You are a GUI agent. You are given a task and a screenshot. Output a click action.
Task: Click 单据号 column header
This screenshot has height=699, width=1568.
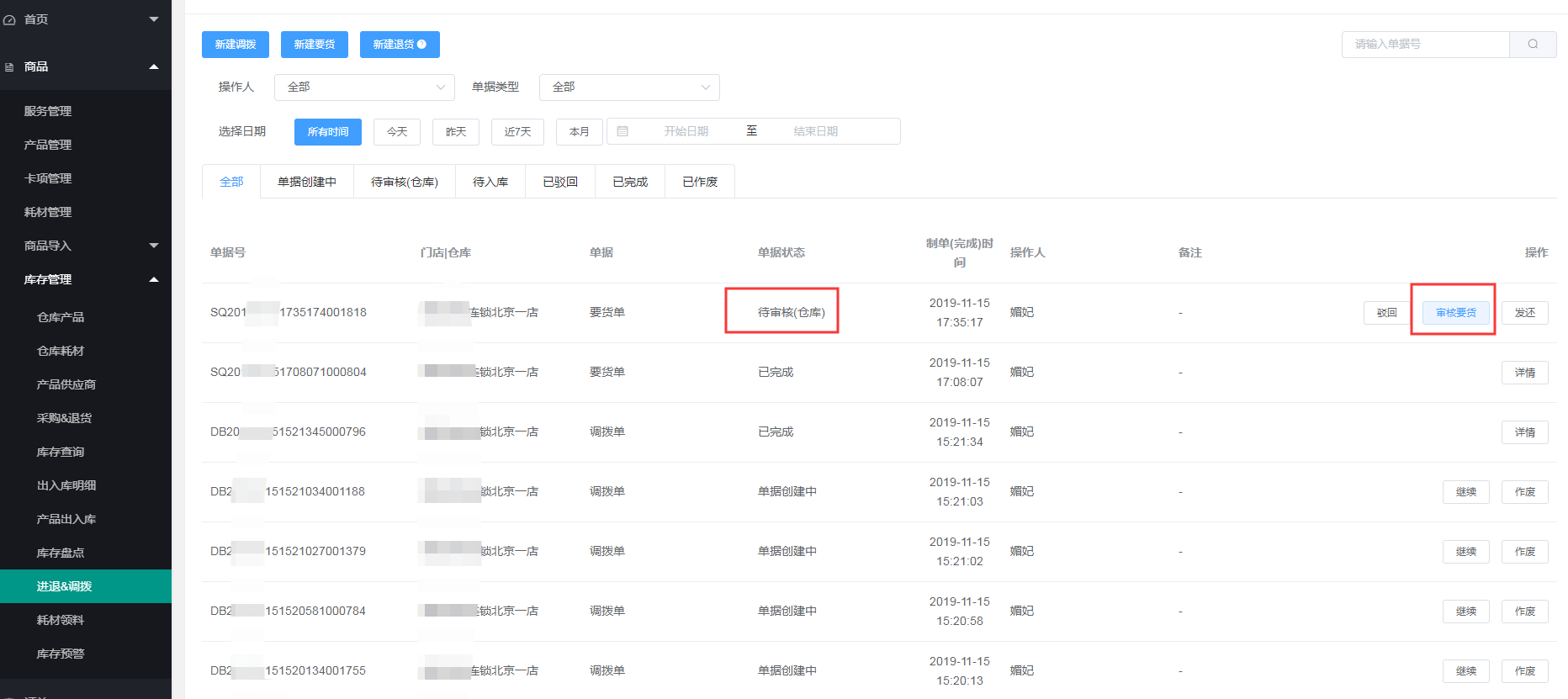pyautogui.click(x=228, y=252)
